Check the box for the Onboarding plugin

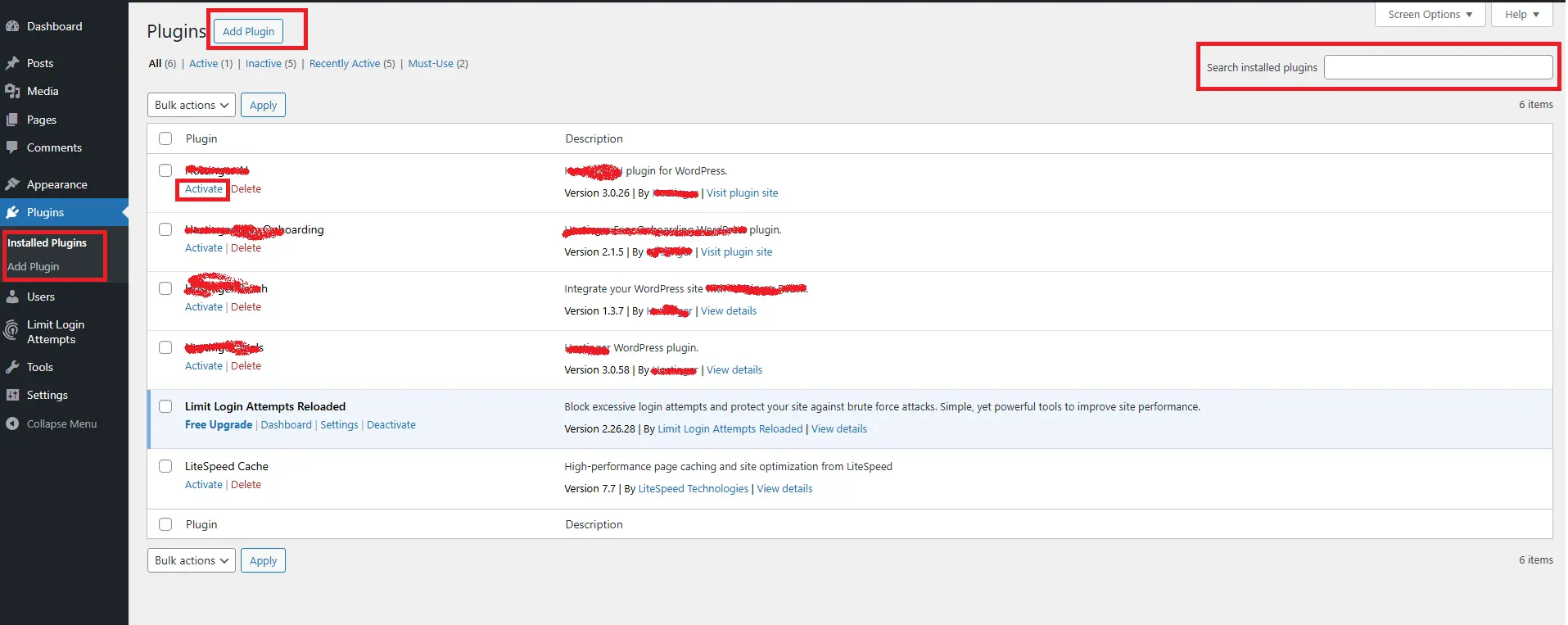165,229
